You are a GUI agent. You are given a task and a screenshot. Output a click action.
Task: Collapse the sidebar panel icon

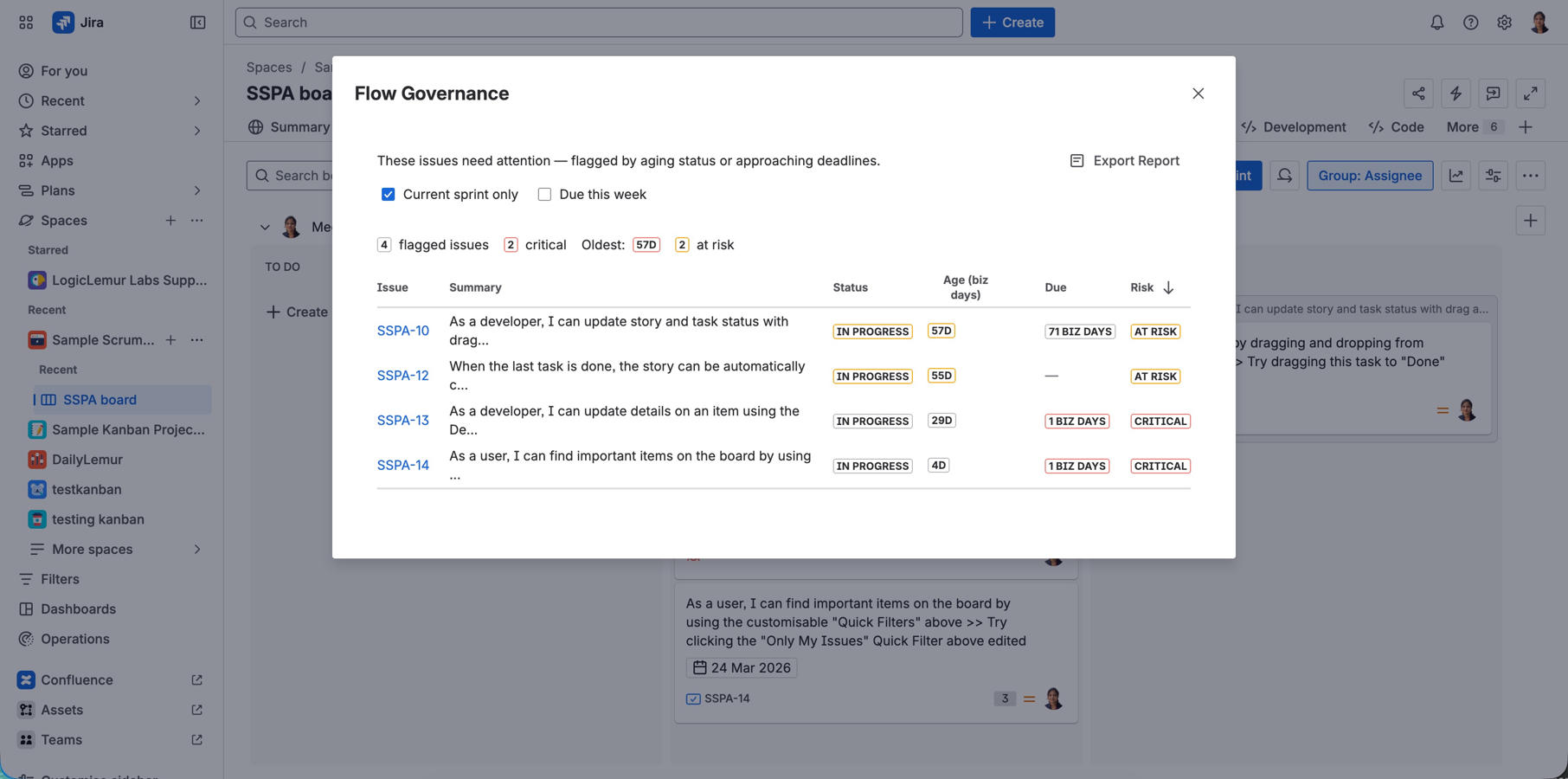pos(197,23)
